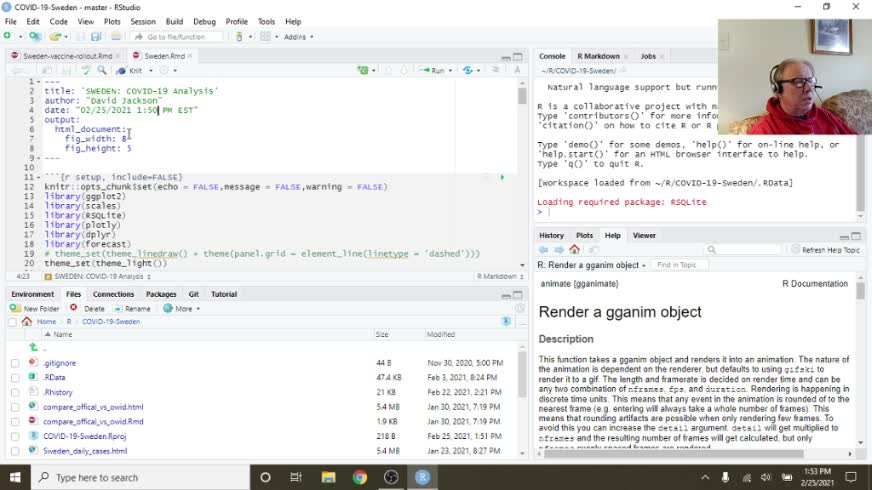Viewport: 872px width, 490px height.
Task: Click the Find in Topic field
Action: (680, 265)
